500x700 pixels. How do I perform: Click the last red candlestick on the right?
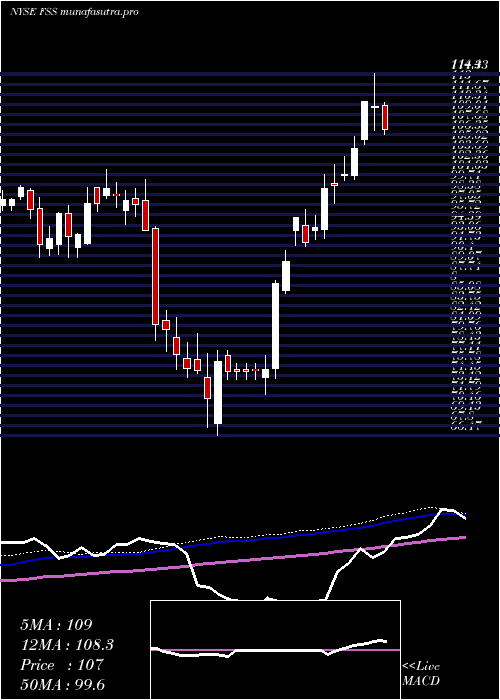pyautogui.click(x=385, y=118)
